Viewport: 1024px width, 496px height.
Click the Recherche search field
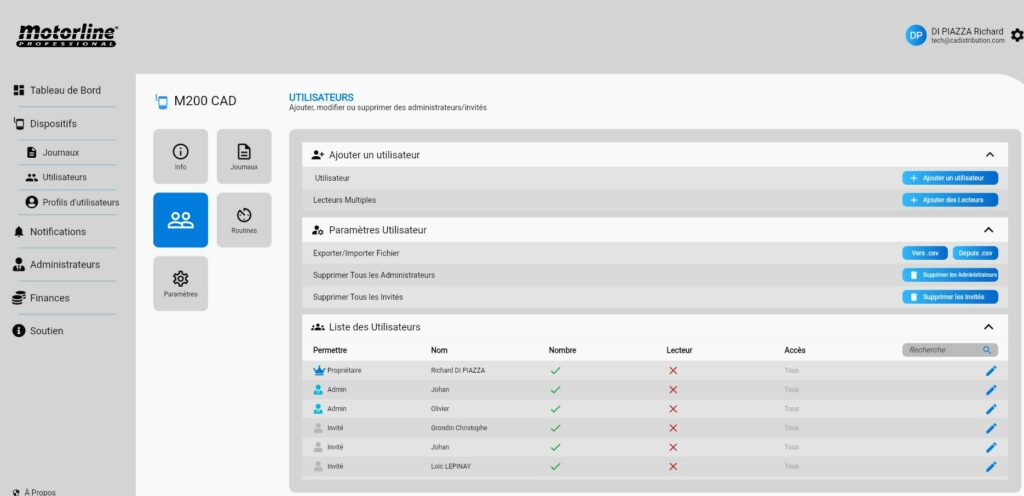[943, 350]
